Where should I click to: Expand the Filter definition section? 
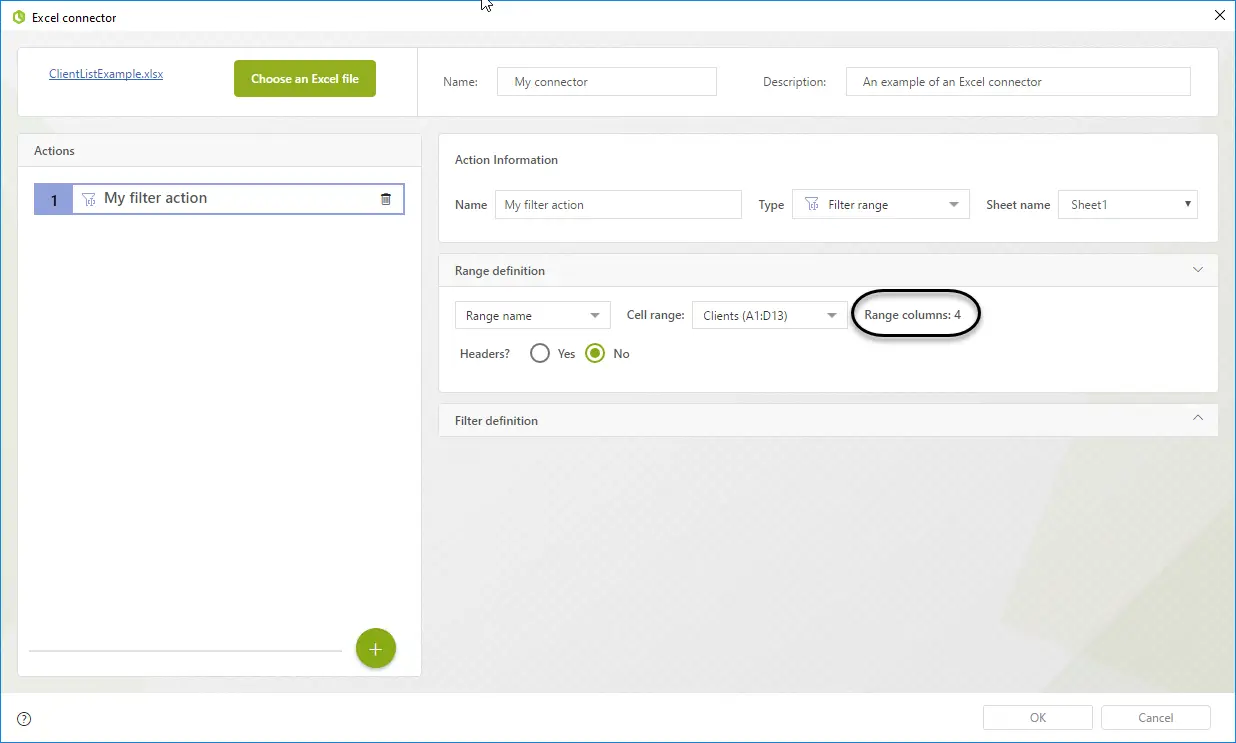[x=1198, y=419]
